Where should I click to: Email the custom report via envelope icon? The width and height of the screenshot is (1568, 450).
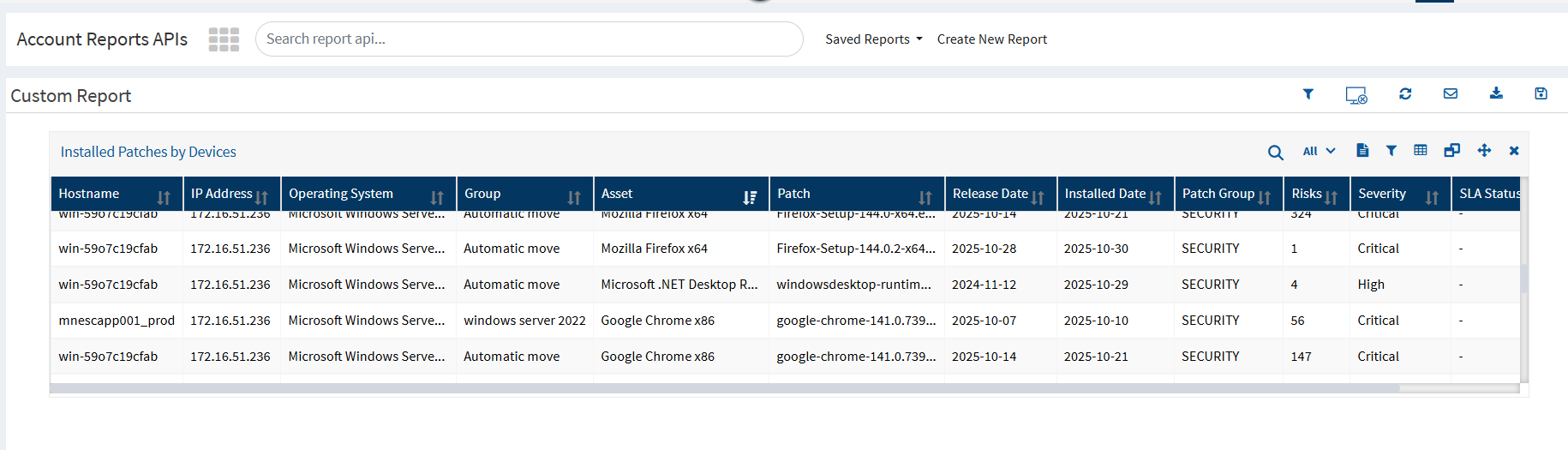point(1451,94)
